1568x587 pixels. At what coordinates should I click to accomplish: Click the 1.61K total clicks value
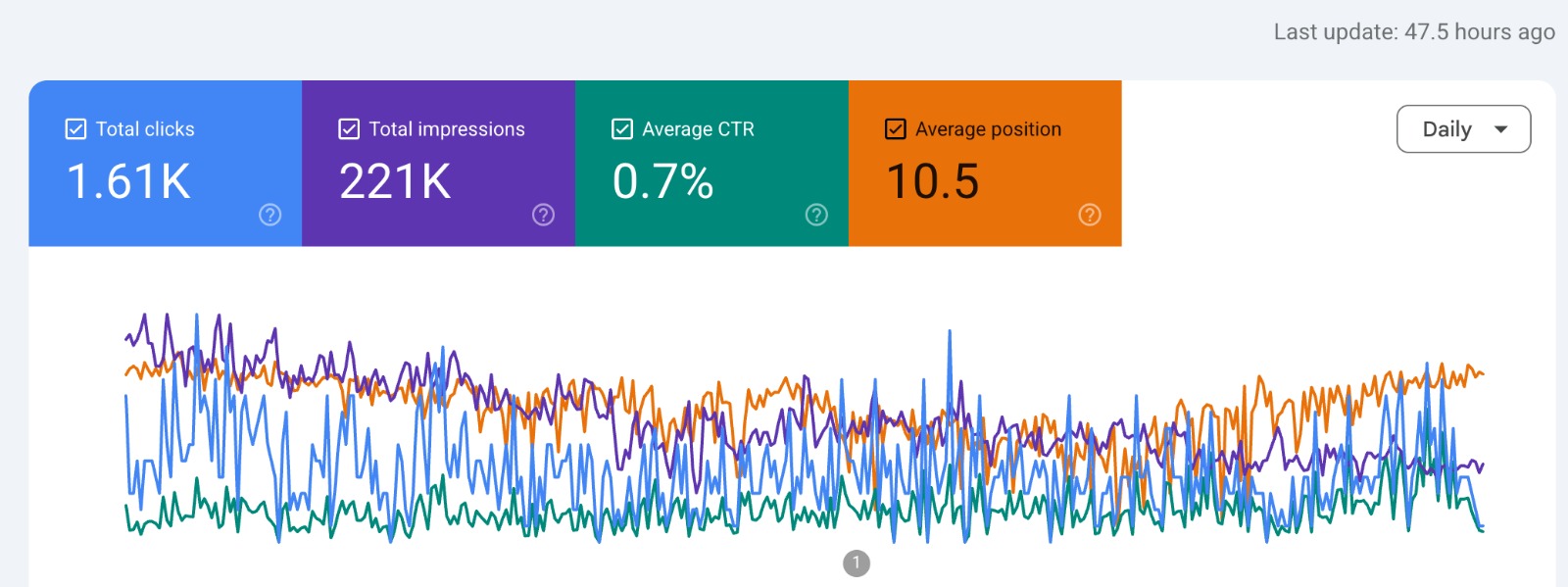tap(128, 182)
